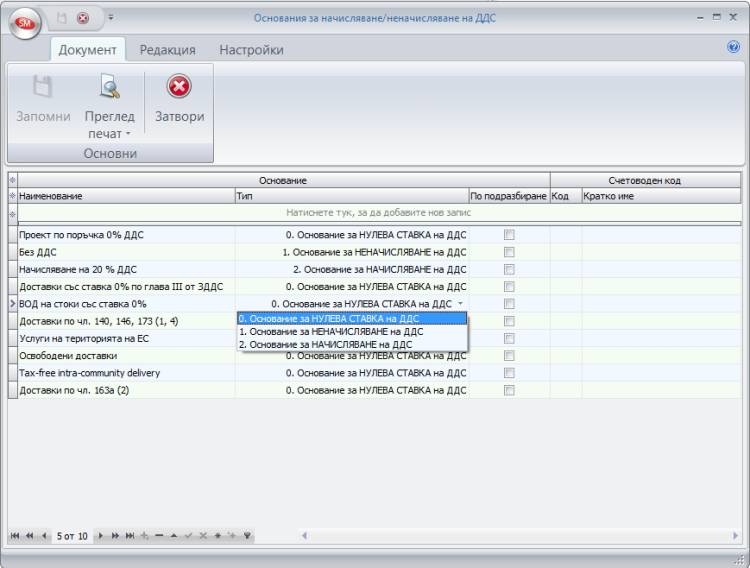The image size is (750, 568).
Task: Toggle default checkbox for Доставки по чл. 163а (2)
Action: click(x=509, y=390)
